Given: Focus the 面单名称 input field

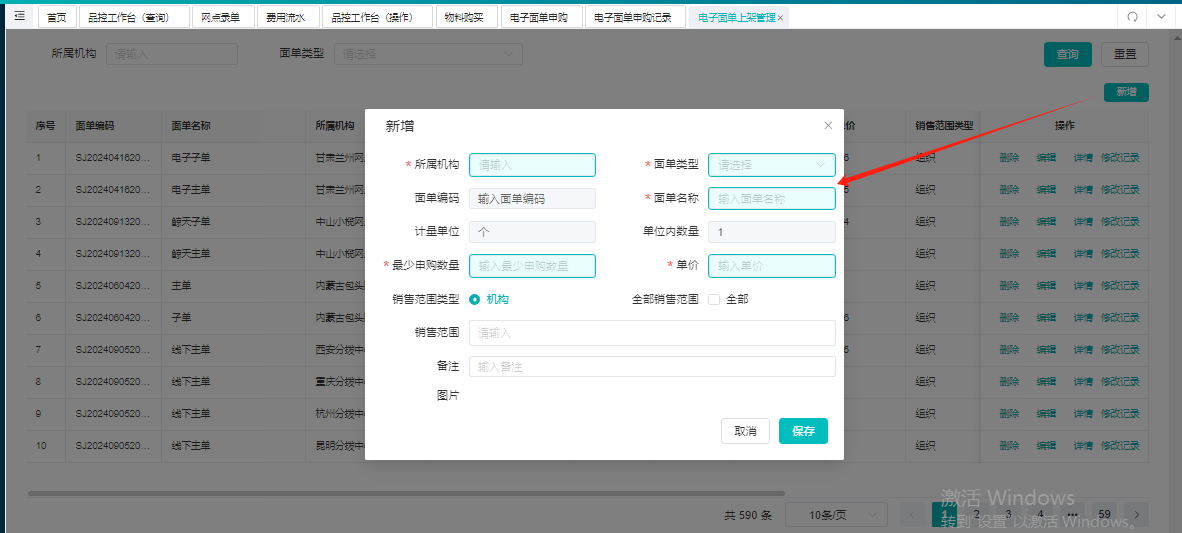Looking at the screenshot, I should [772, 198].
